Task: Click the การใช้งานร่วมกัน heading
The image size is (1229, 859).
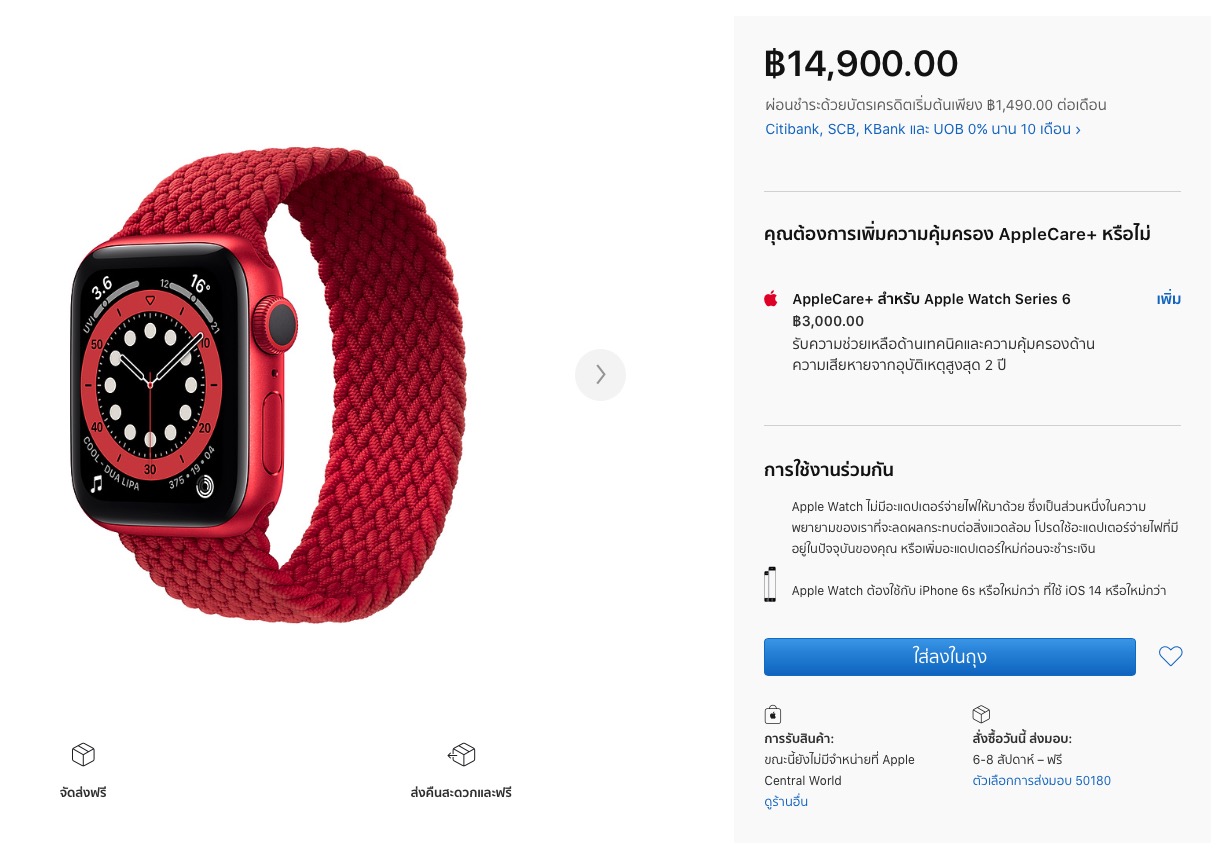Action: pyautogui.click(x=829, y=470)
